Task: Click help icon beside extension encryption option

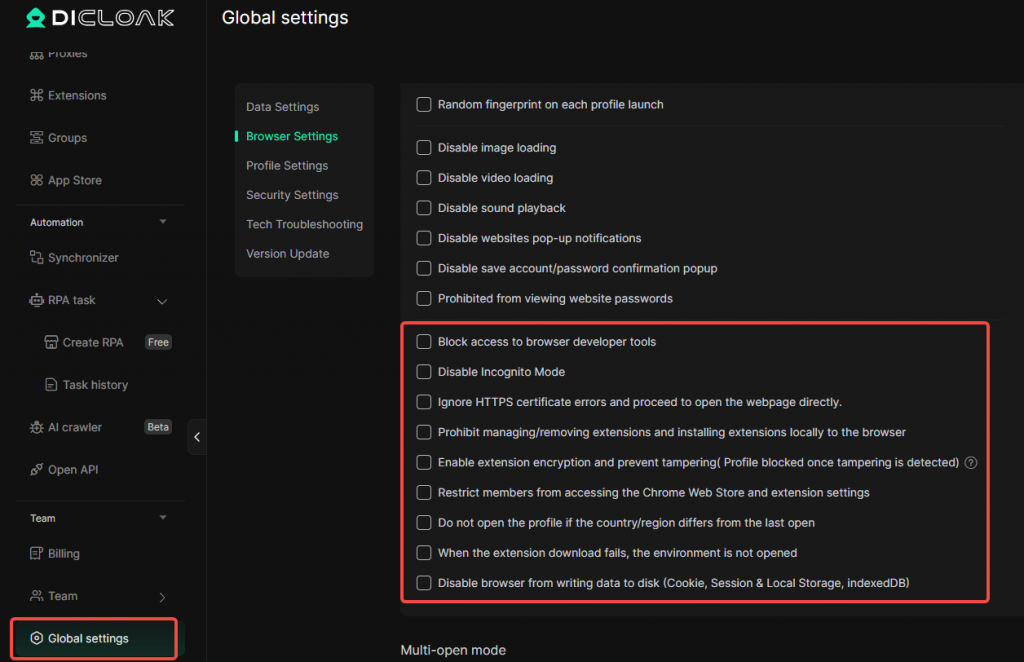Action: coord(970,463)
